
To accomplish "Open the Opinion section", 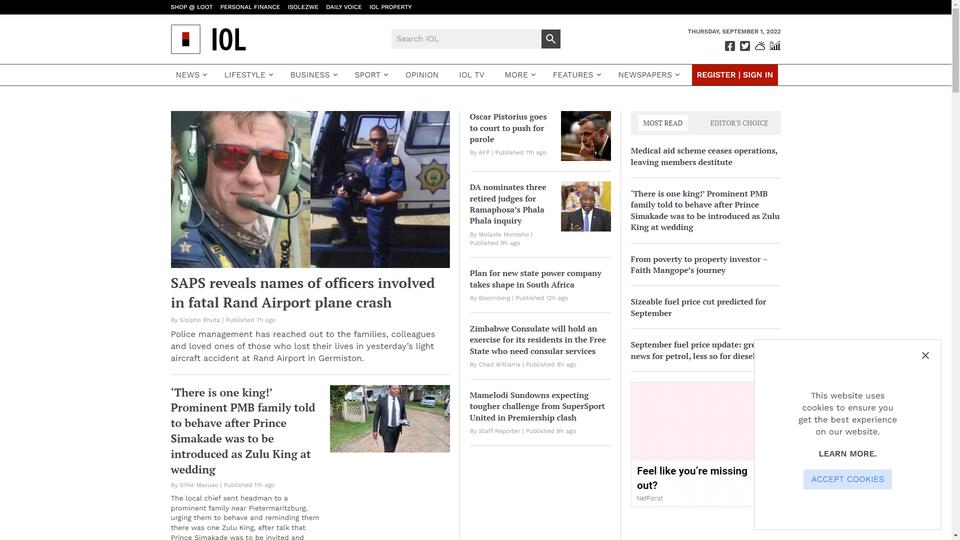I will click(x=422, y=75).
